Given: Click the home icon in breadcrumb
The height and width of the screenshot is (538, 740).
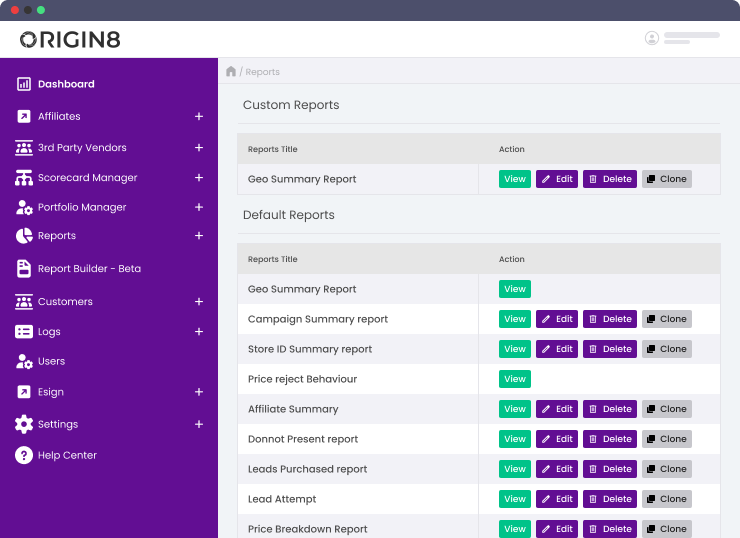Looking at the screenshot, I should 231,72.
